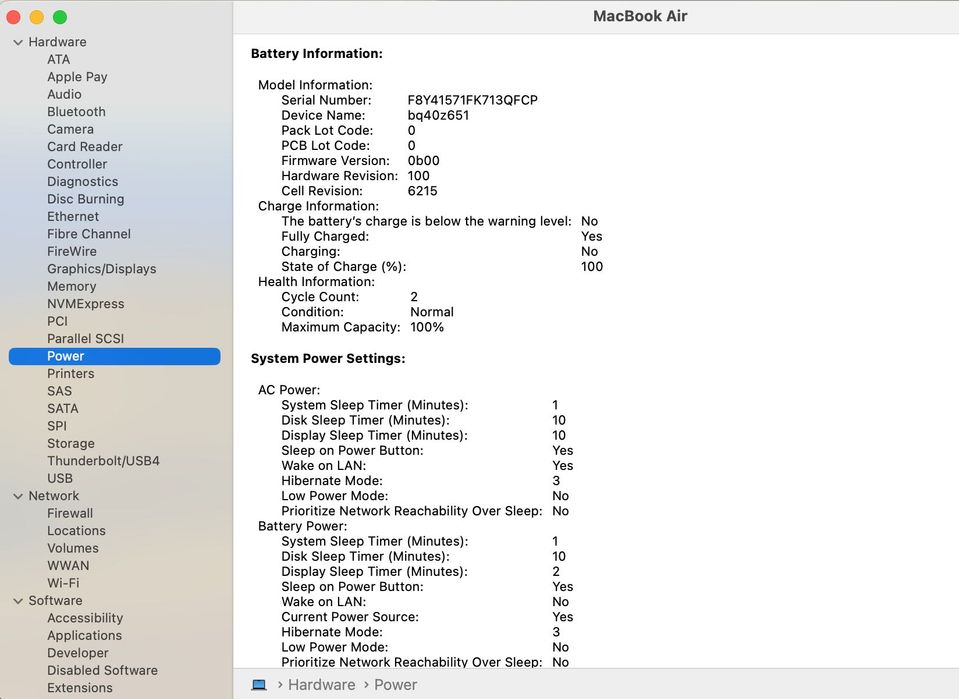Open Graphics/Displays entry

click(102, 269)
